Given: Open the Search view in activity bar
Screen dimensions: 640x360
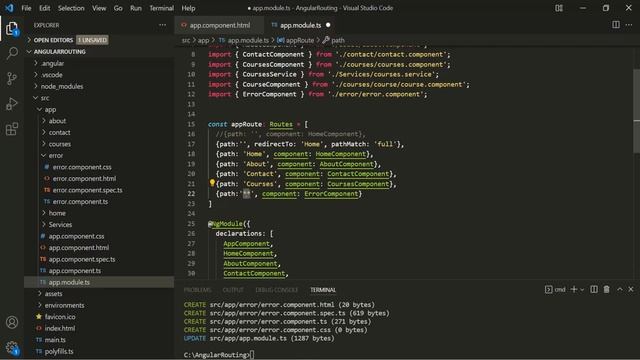Looking at the screenshot, I should point(12,53).
